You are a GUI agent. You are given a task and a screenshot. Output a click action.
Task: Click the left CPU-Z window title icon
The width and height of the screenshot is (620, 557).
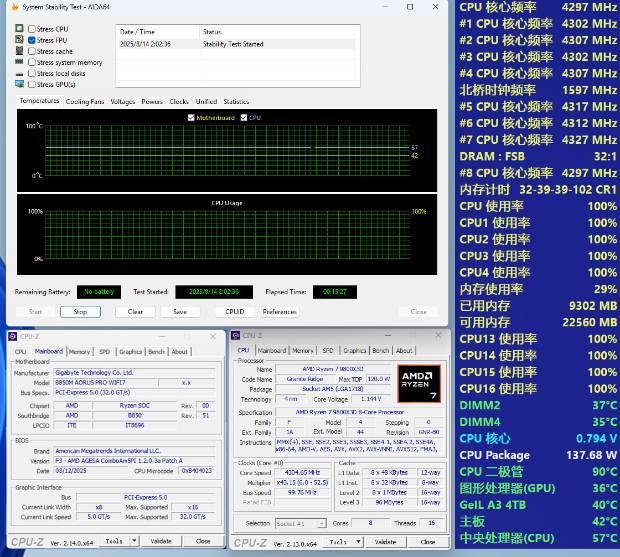tap(13, 336)
